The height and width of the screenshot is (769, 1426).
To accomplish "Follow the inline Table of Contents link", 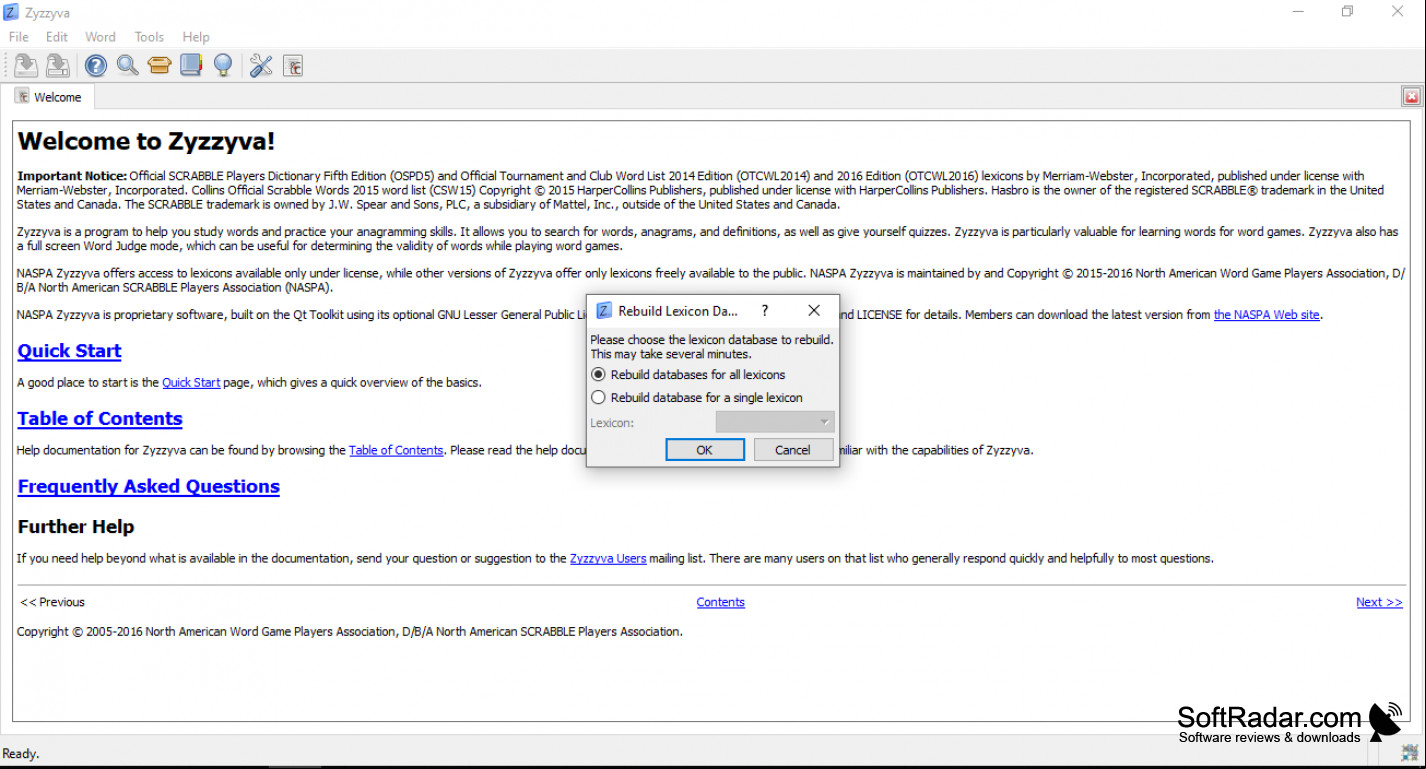I will click(x=396, y=450).
